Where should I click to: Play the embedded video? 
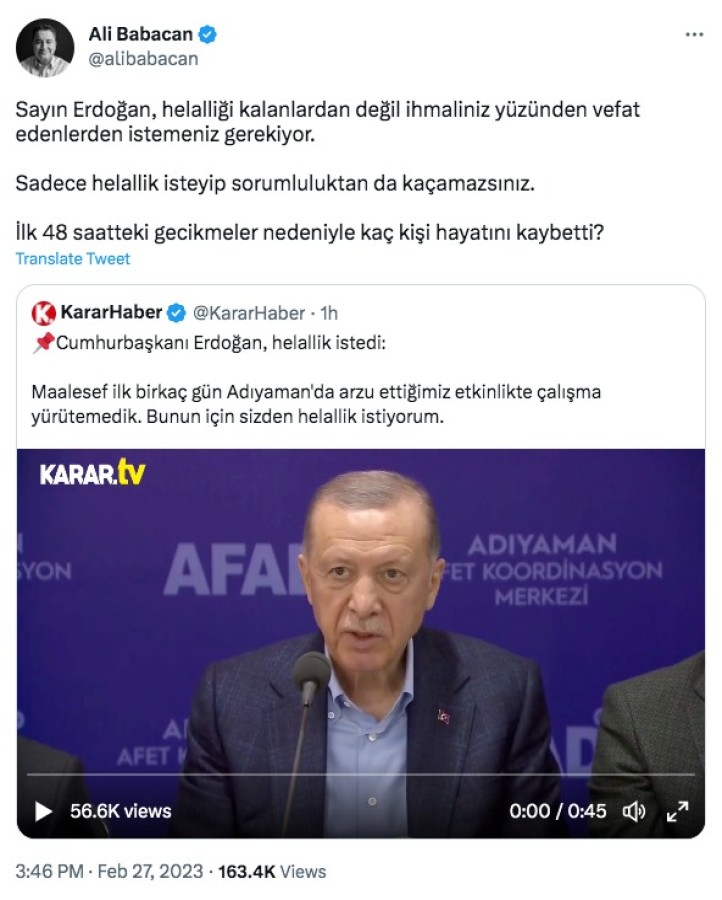tap(43, 811)
